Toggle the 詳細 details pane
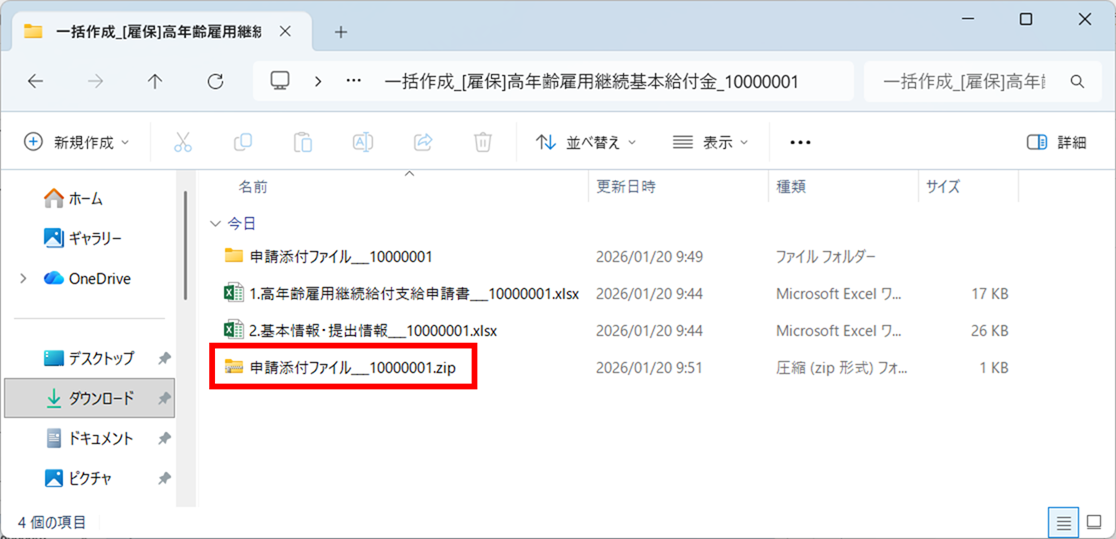This screenshot has height=539, width=1116. 1057,142
